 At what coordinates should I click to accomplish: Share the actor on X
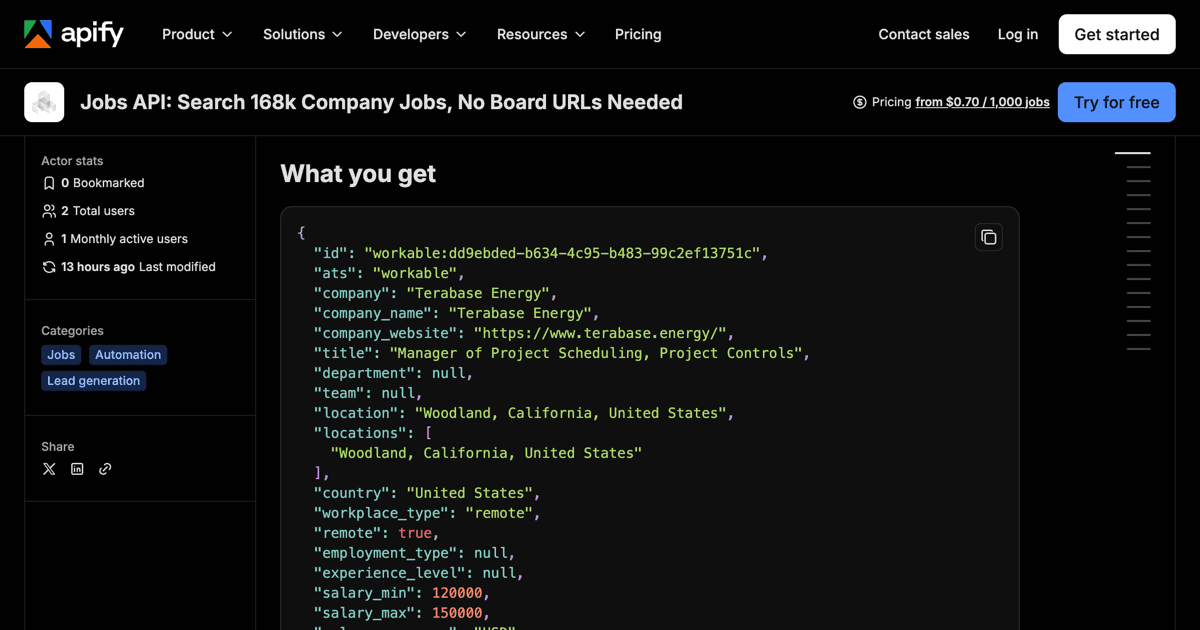(x=49, y=469)
